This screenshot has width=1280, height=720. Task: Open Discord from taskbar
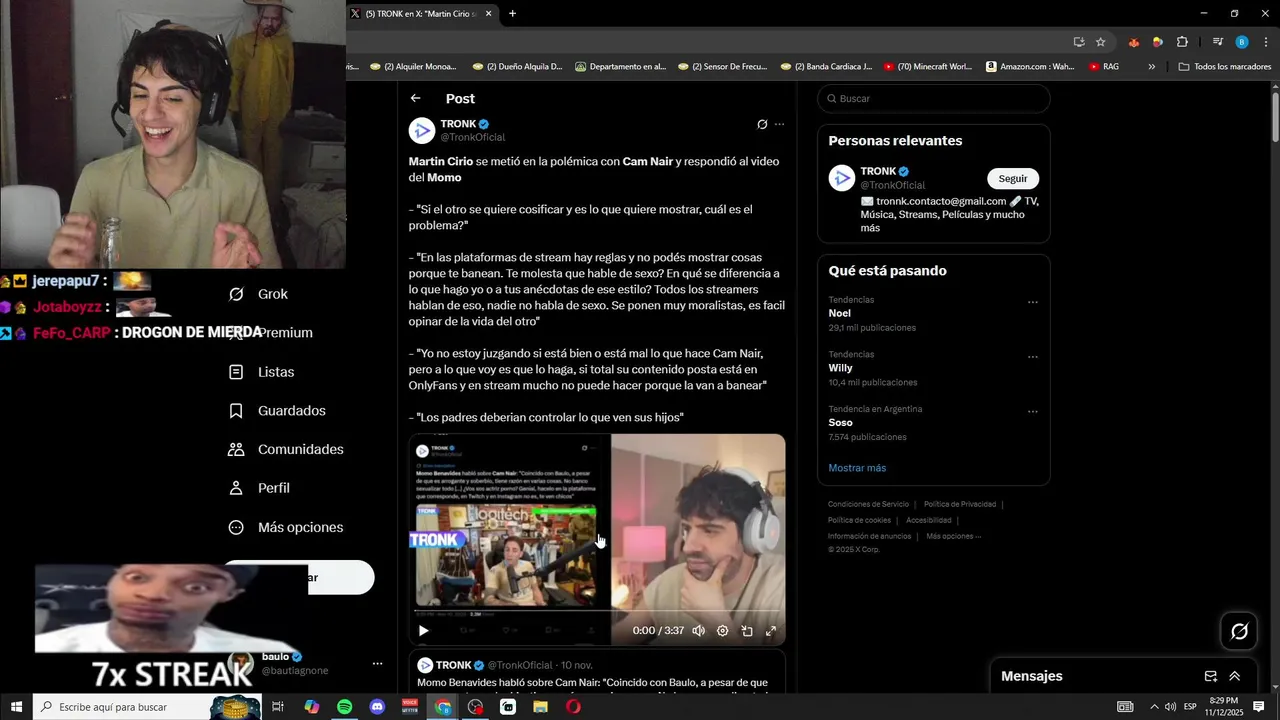377,707
